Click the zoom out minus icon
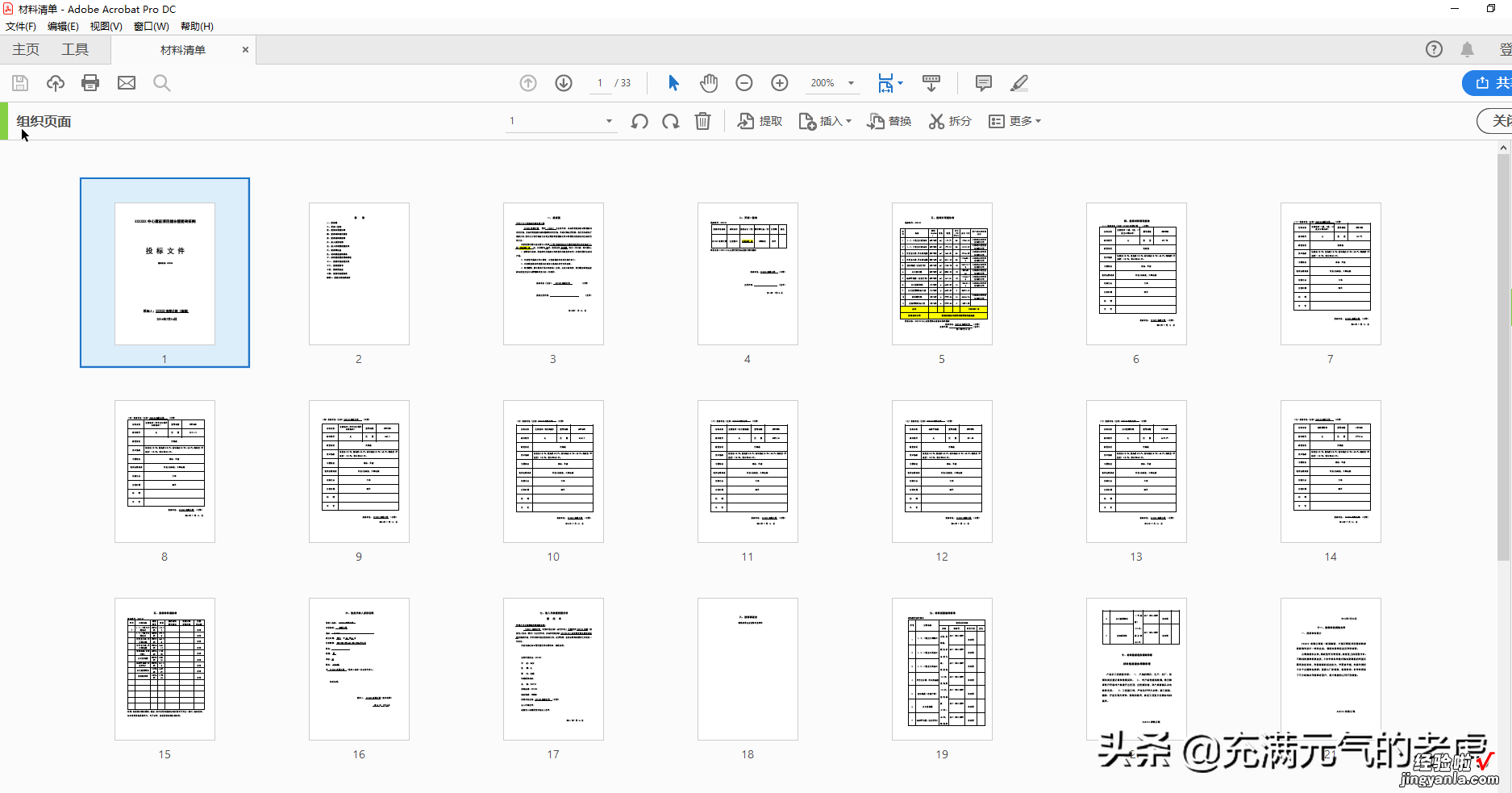The image size is (1512, 793). tap(744, 83)
